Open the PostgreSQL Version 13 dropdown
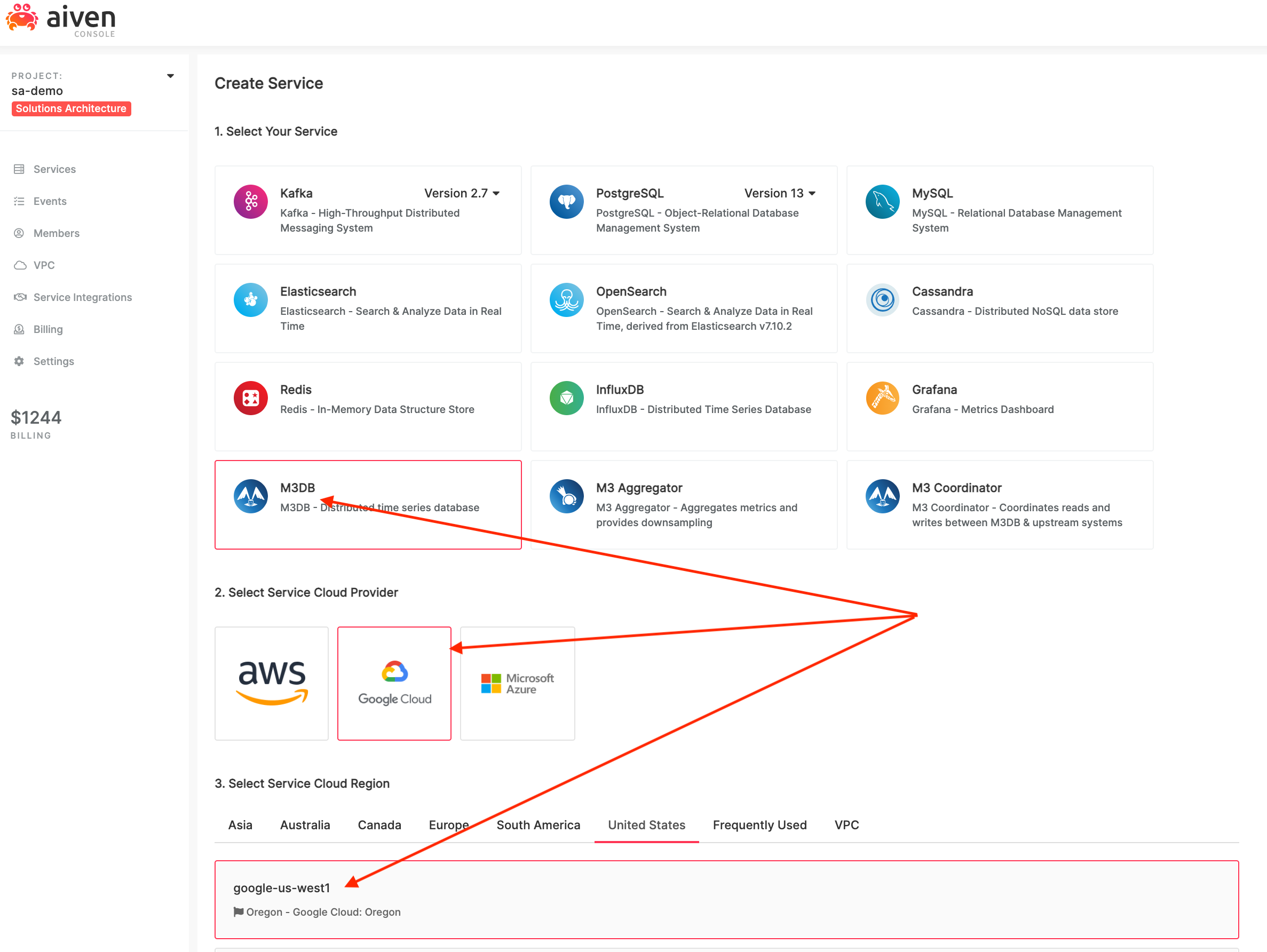The image size is (1267, 952). [780, 194]
